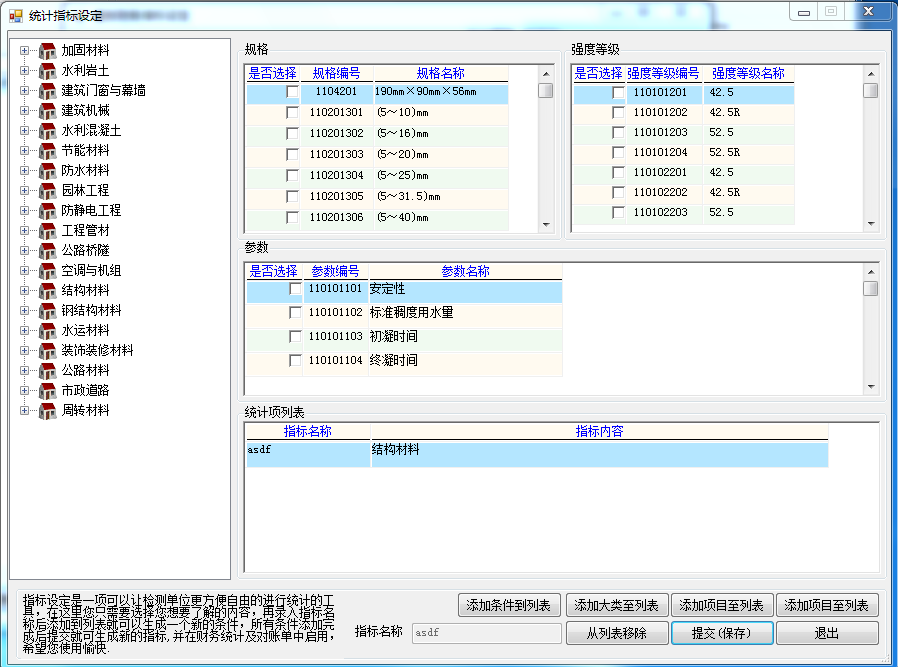Click the house icon next to 水利岩土
The height and width of the screenshot is (667, 898).
pos(47,71)
